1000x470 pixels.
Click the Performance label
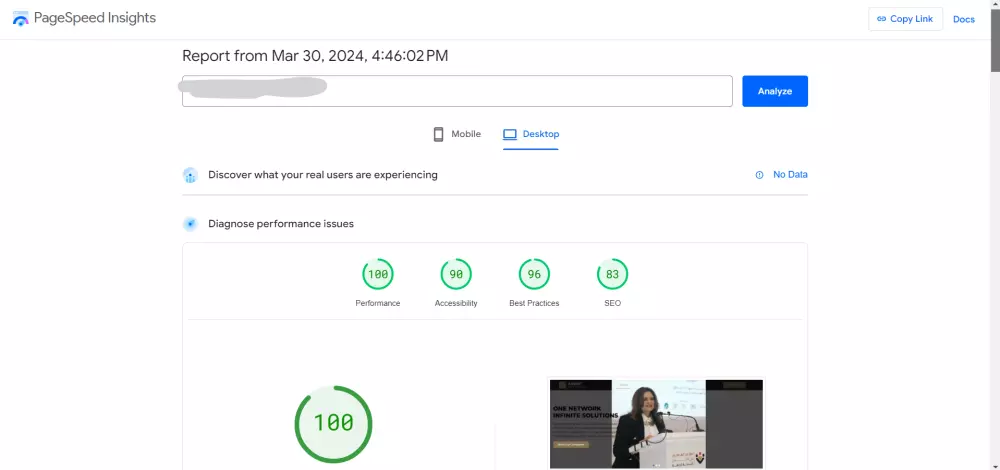(x=378, y=304)
